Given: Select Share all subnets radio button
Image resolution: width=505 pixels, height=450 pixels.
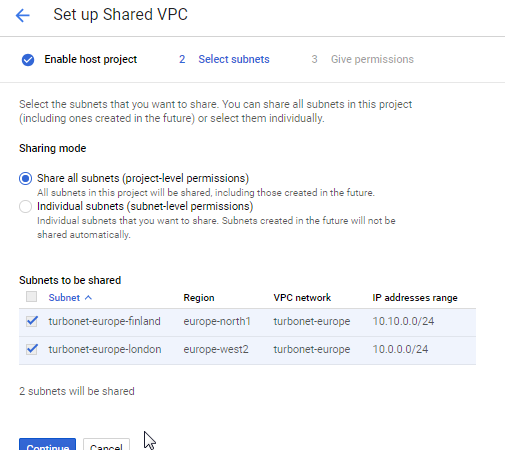Looking at the screenshot, I should tap(26, 179).
